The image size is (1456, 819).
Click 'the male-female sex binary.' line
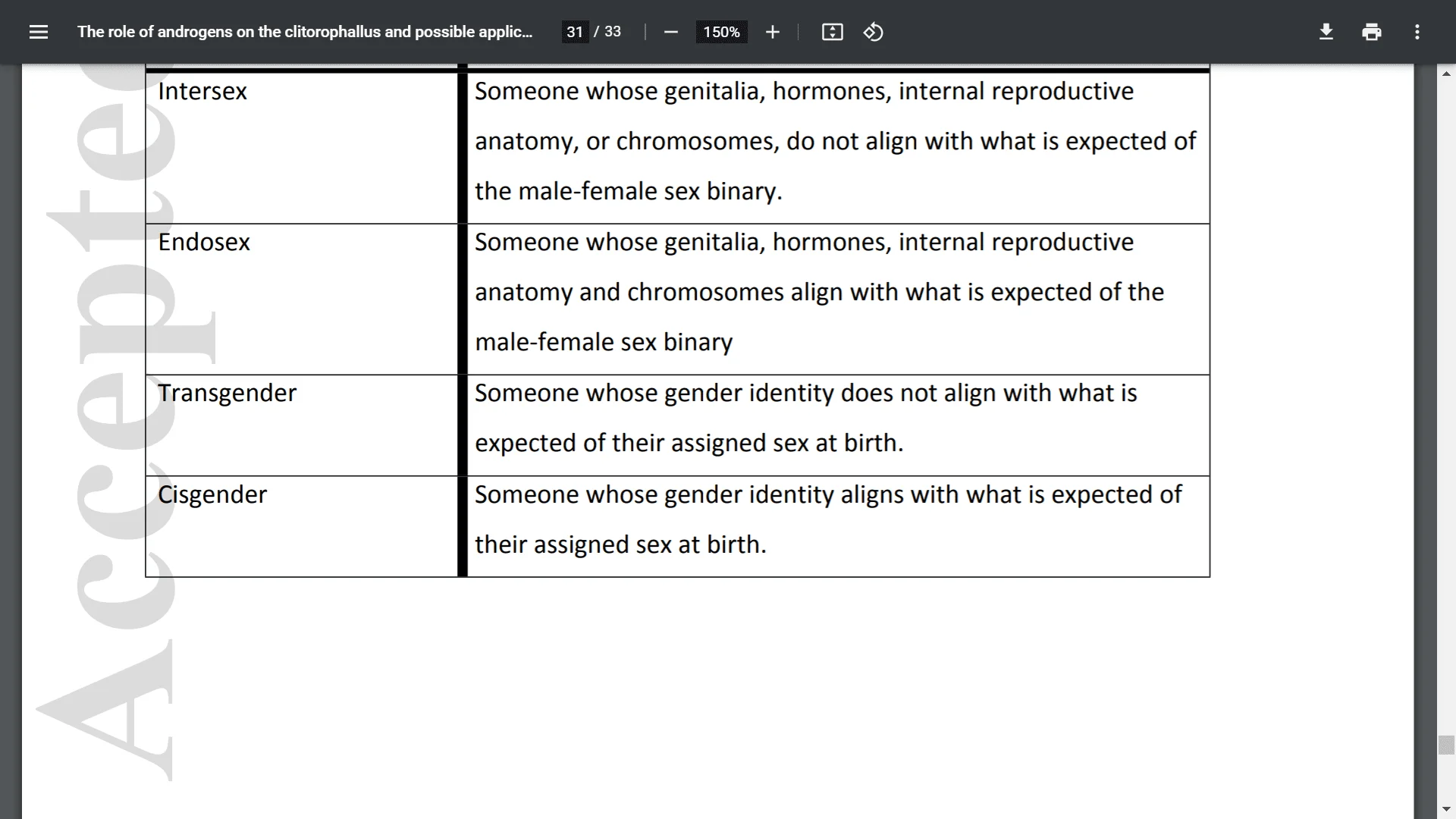coord(628,191)
